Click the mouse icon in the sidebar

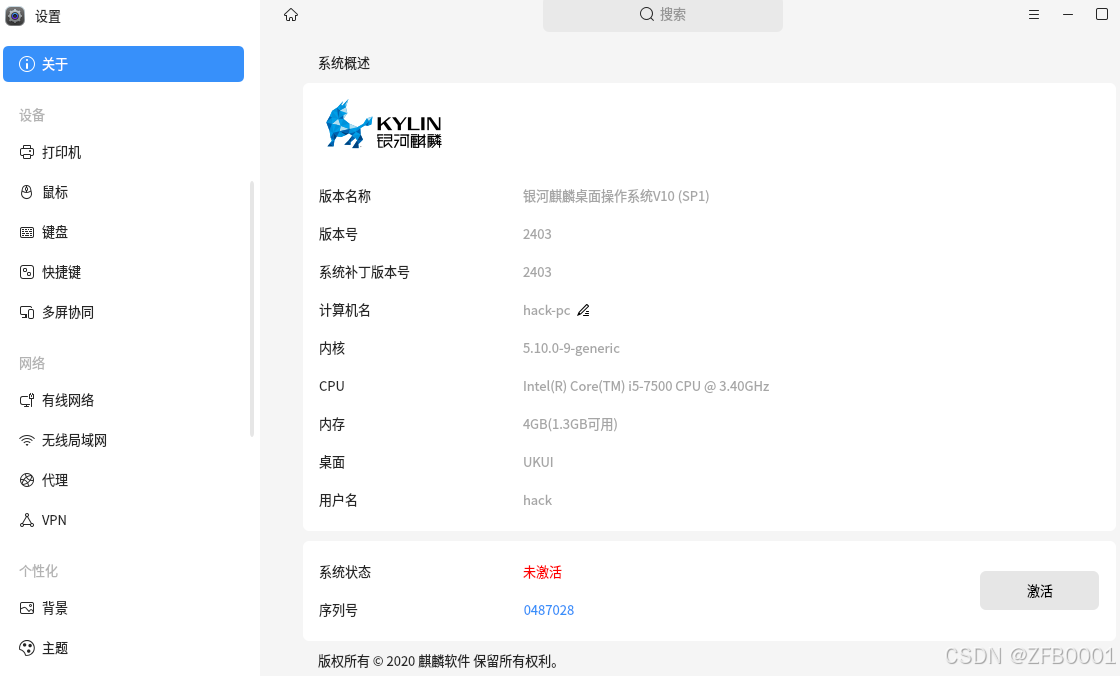click(26, 192)
